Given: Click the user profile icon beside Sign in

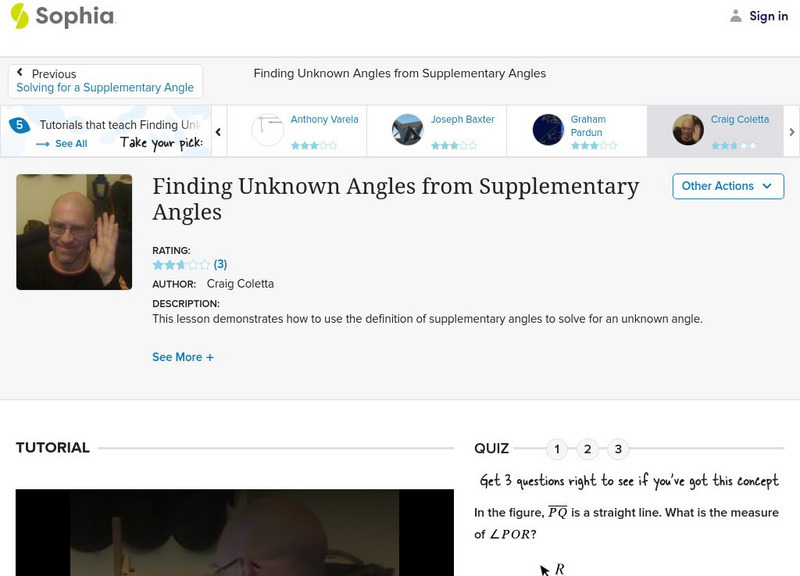Looking at the screenshot, I should tap(735, 16).
